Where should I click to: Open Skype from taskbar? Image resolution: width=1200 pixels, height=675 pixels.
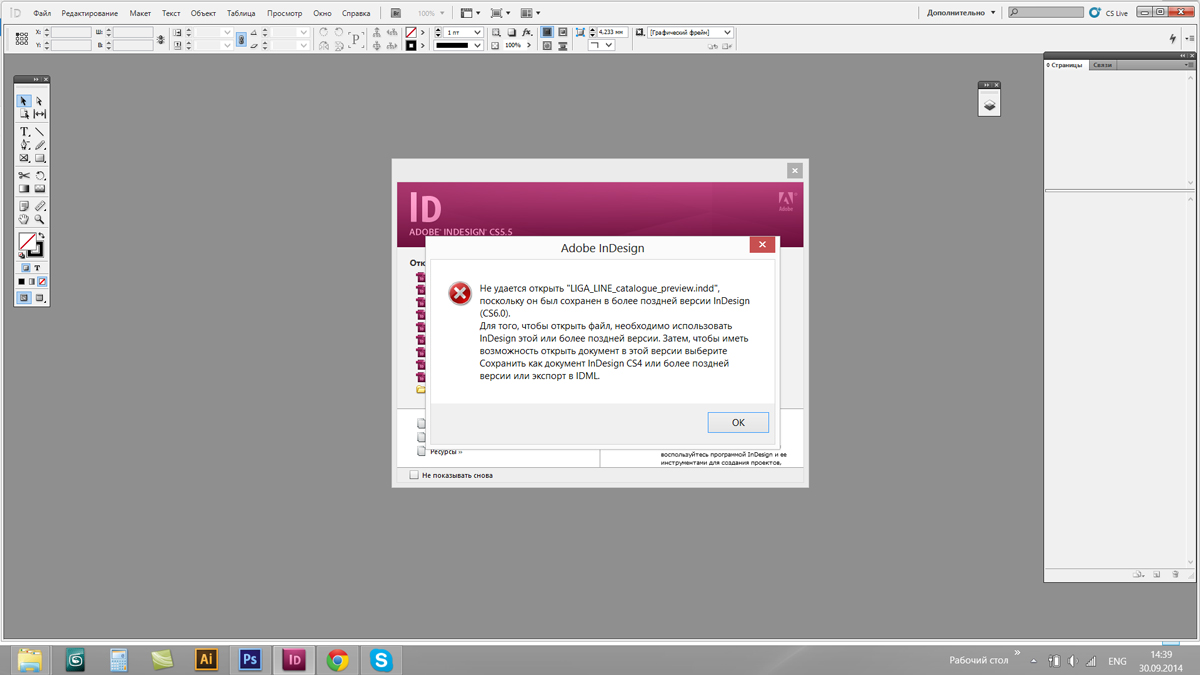click(381, 659)
